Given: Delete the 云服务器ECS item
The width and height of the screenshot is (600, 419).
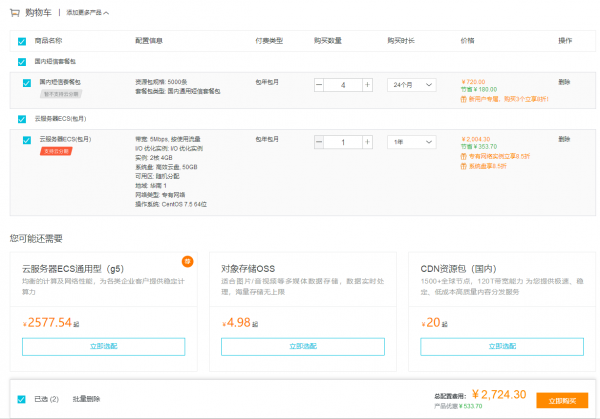Looking at the screenshot, I should (564, 139).
